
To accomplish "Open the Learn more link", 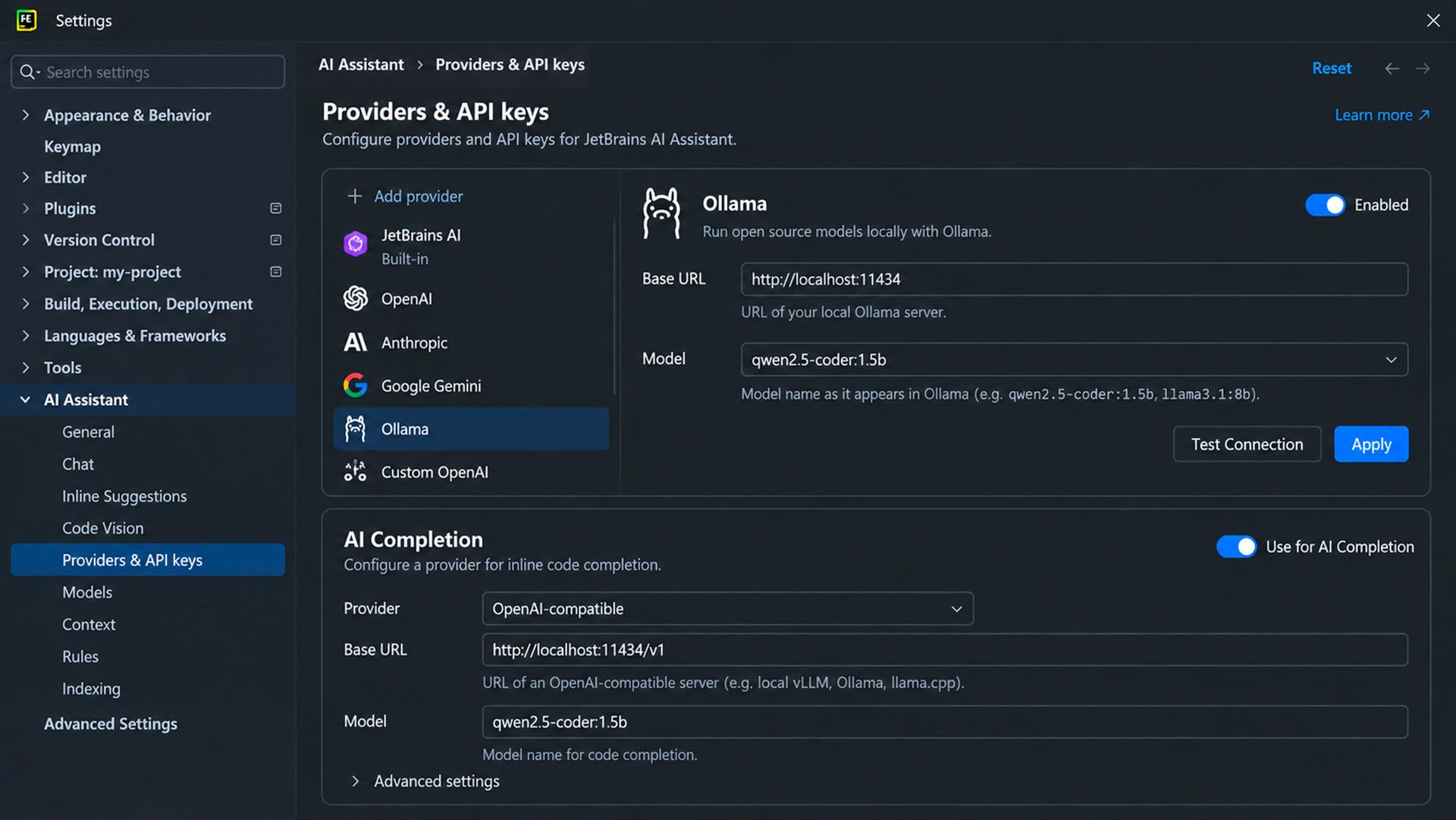I will (1382, 115).
